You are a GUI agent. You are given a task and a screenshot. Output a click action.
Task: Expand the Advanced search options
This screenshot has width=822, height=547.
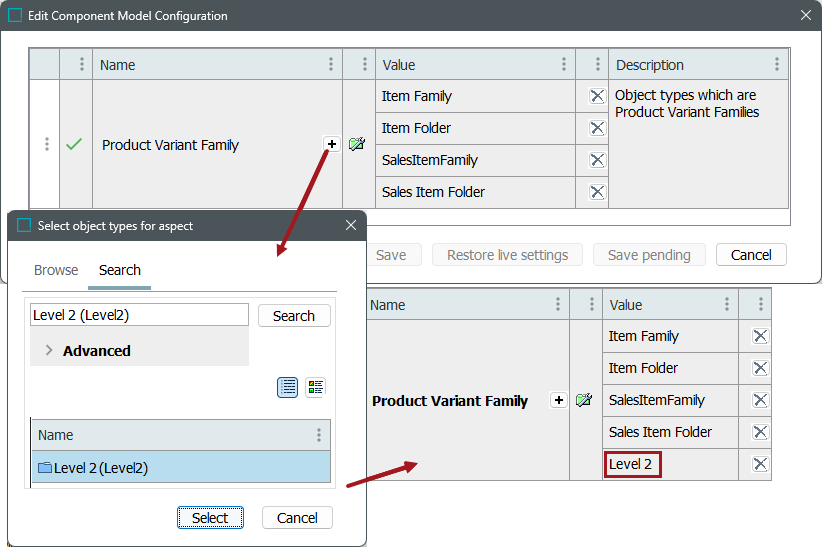pos(49,351)
